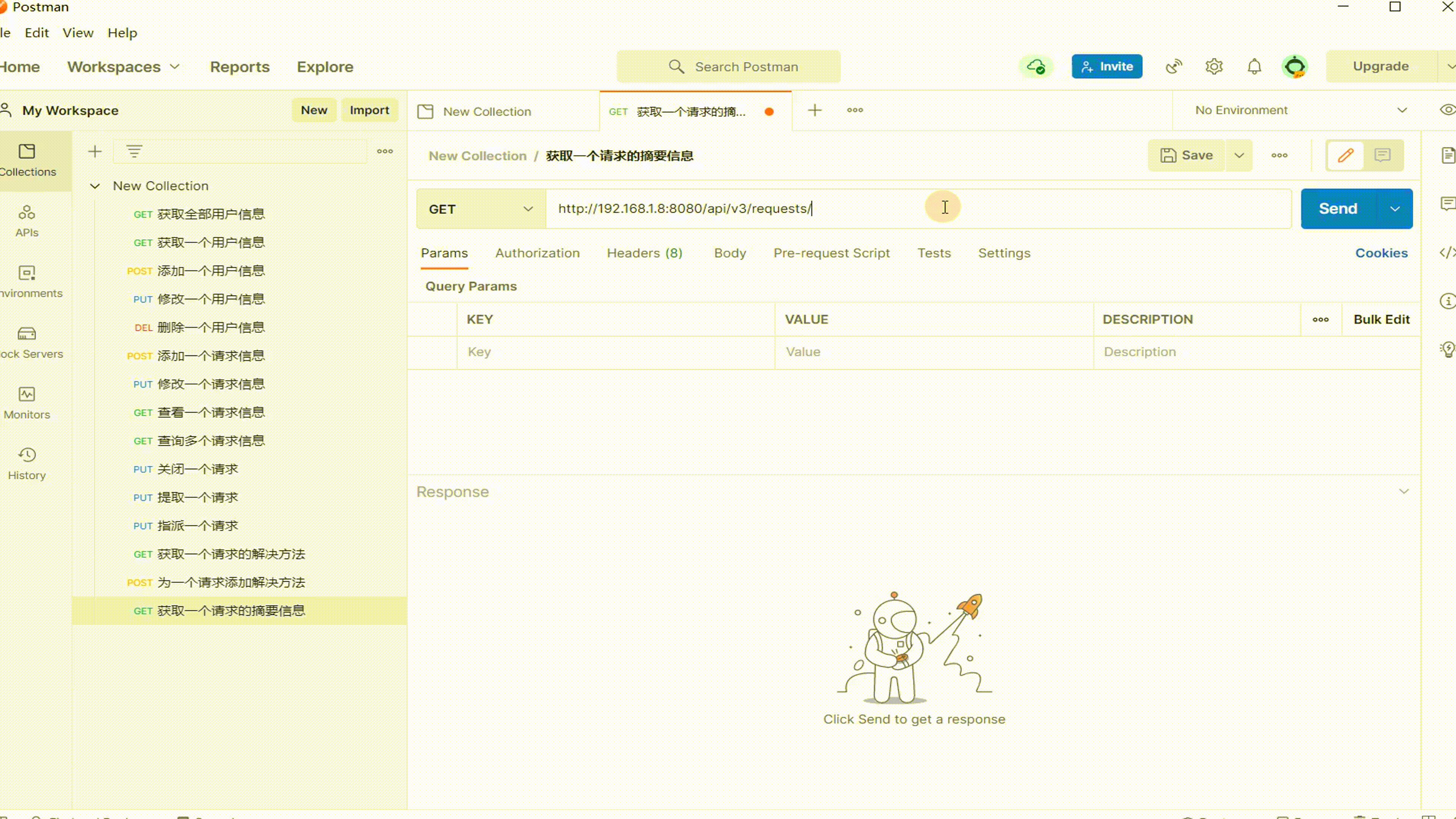Open the code snippet icon in right sidebar
Image resolution: width=1456 pixels, height=819 pixels.
coord(1448,252)
